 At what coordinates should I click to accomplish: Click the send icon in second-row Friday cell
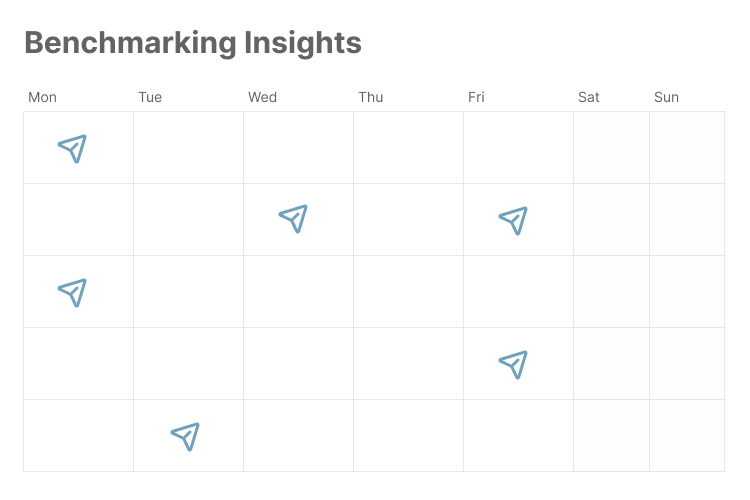click(513, 221)
